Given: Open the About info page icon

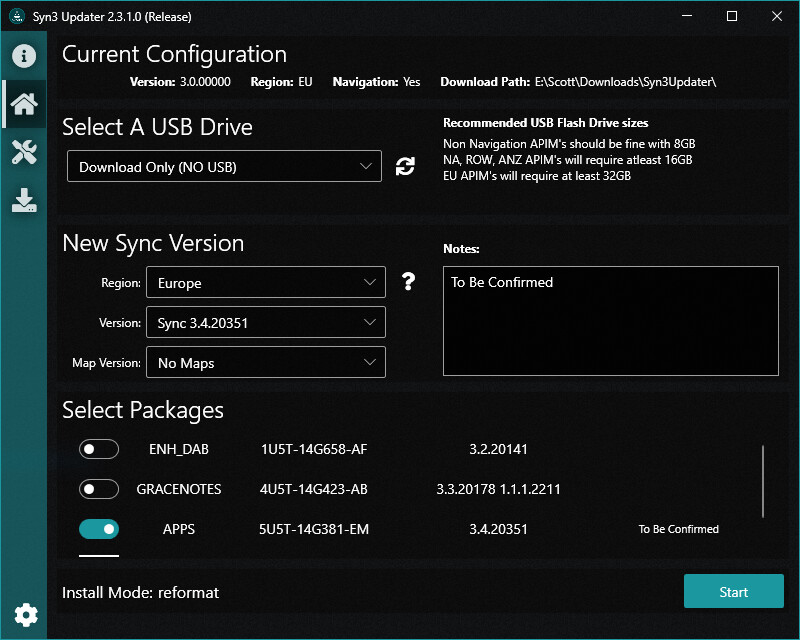Looking at the screenshot, I should (24, 55).
